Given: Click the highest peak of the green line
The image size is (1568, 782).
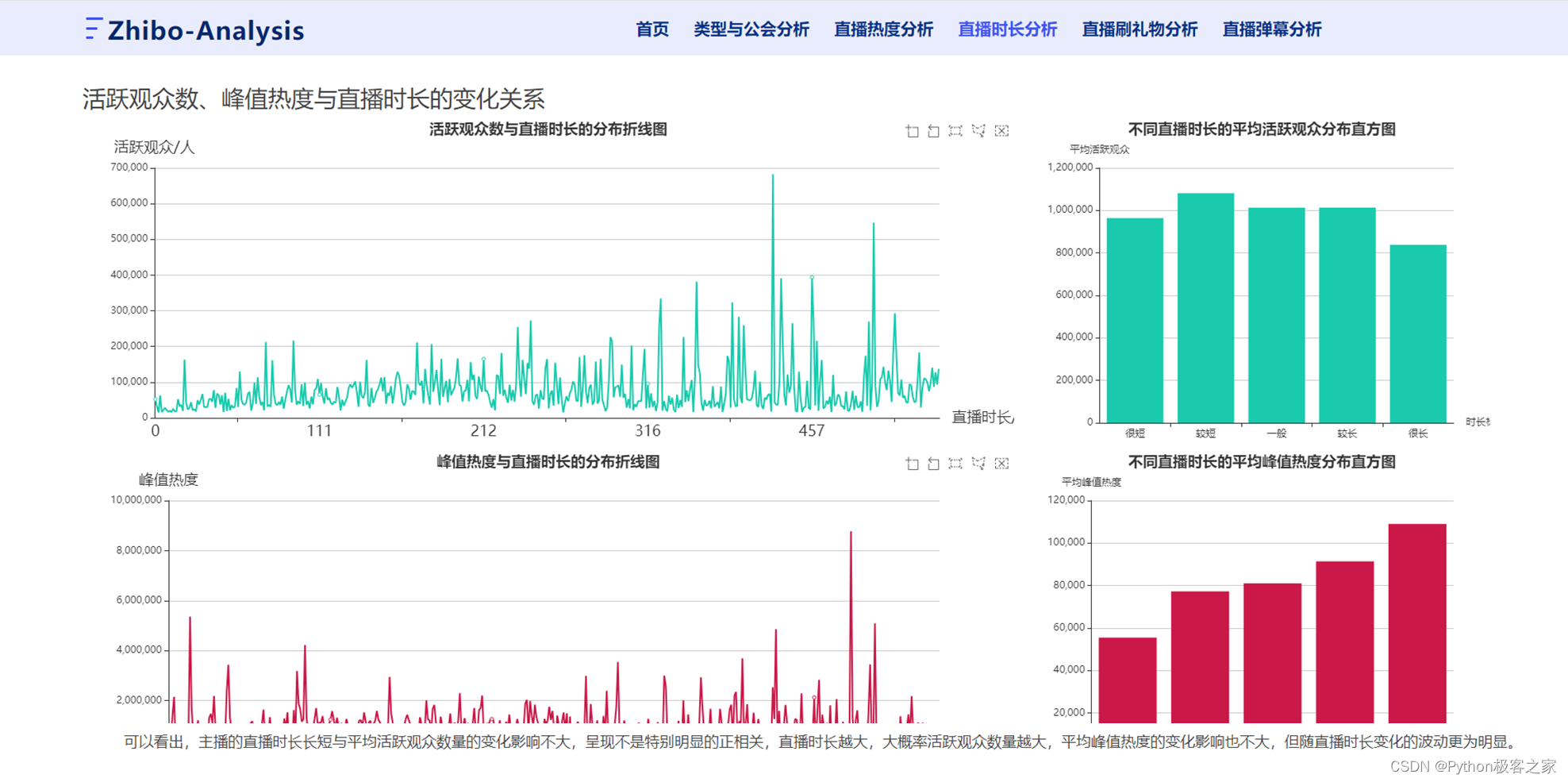Looking at the screenshot, I should point(773,176).
